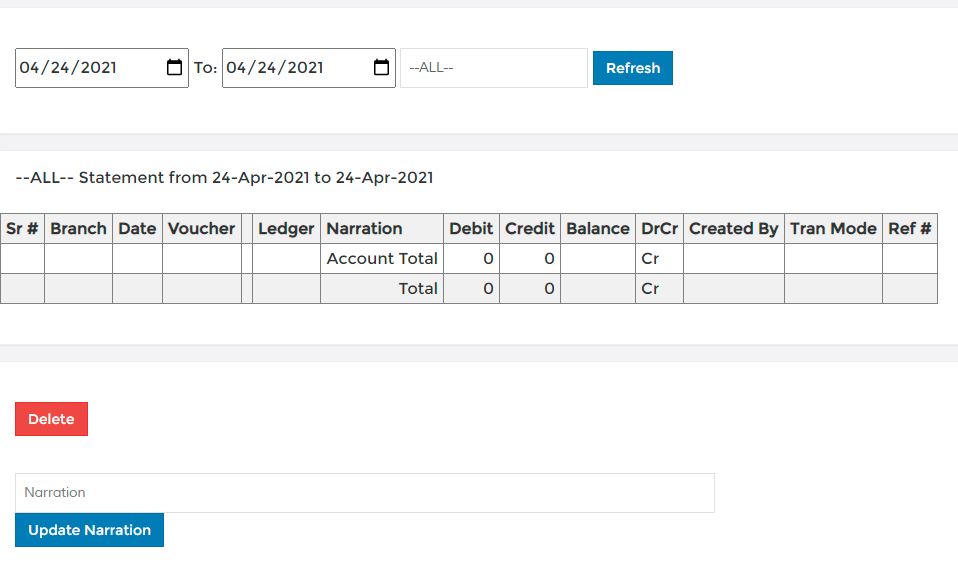Click the Ref # column header
The width and height of the screenshot is (958, 565).
click(x=910, y=228)
